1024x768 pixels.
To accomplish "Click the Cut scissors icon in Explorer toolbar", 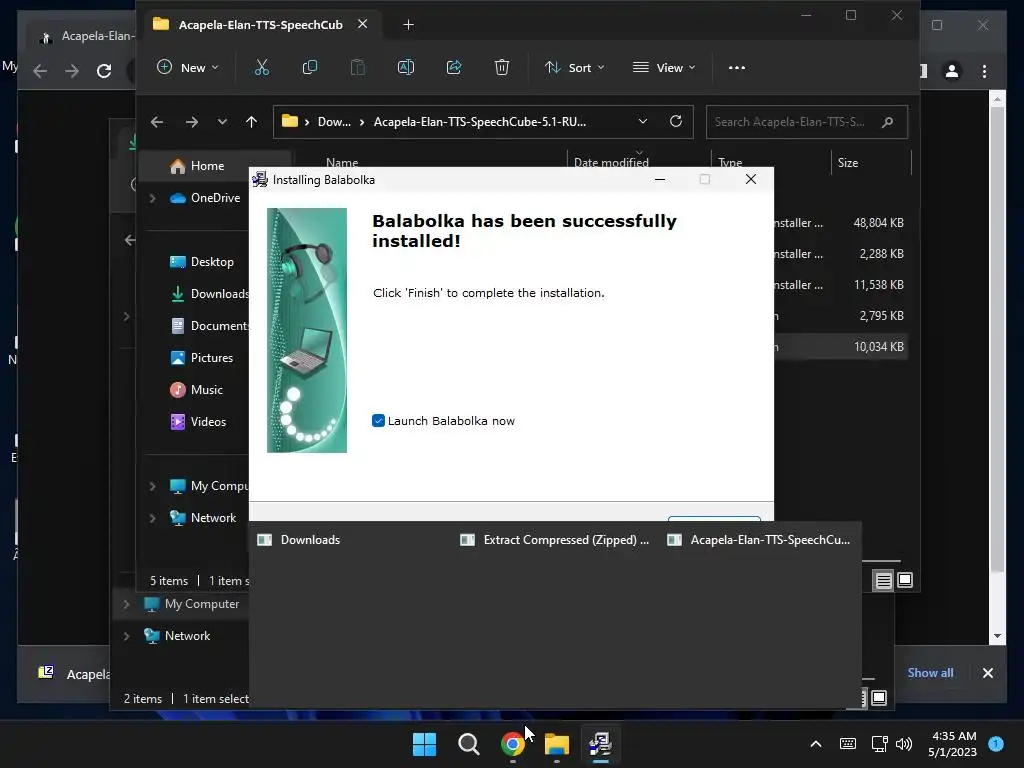I will 262,67.
